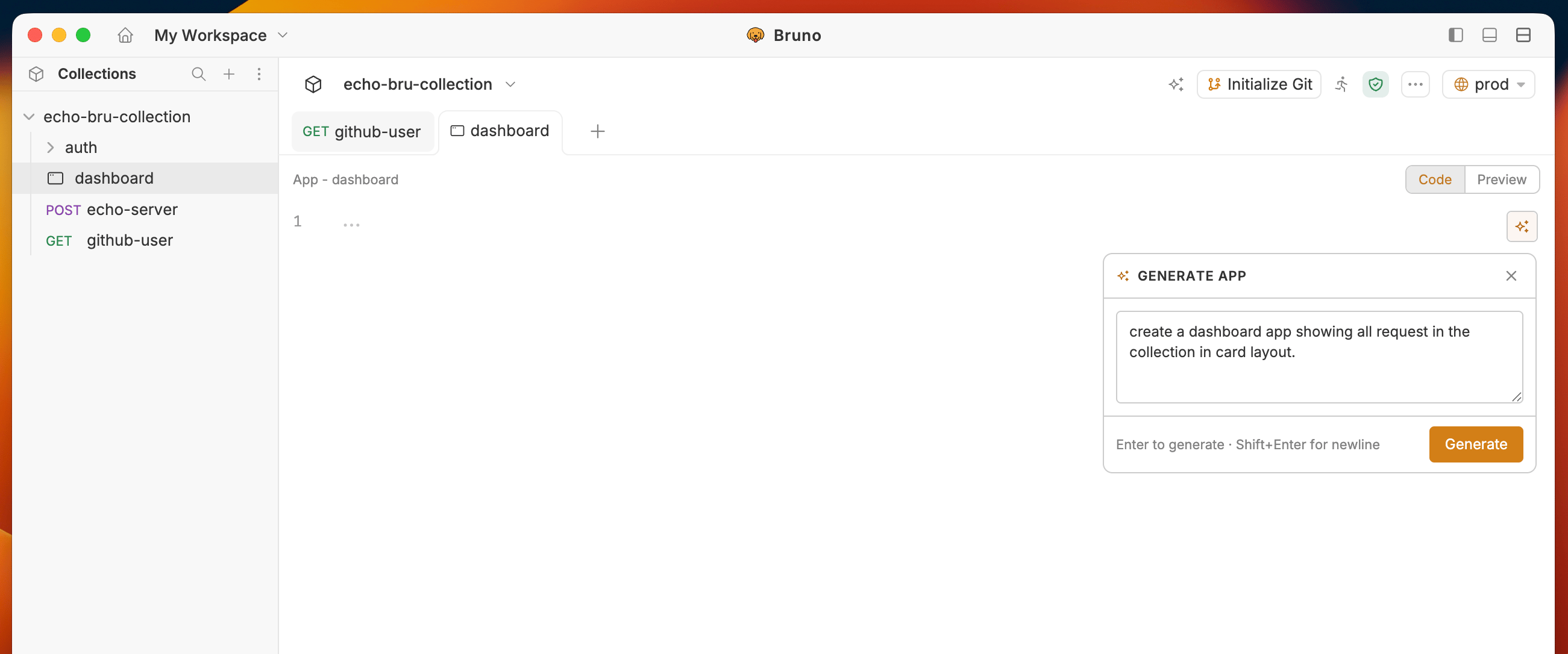Click the dashboard window icon in sidebar
The height and width of the screenshot is (654, 1568).
tap(55, 178)
